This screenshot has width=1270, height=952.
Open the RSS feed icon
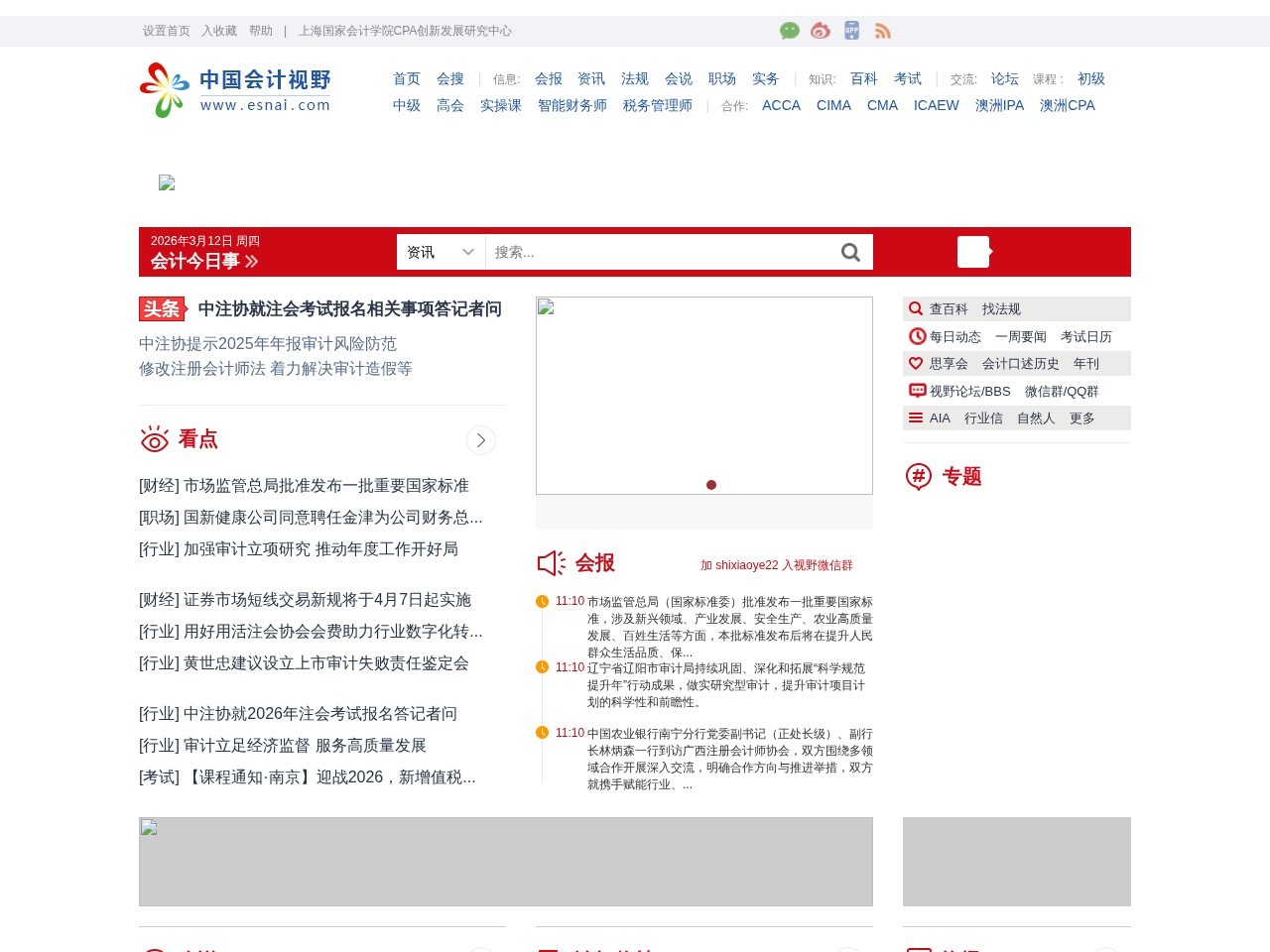click(x=883, y=31)
